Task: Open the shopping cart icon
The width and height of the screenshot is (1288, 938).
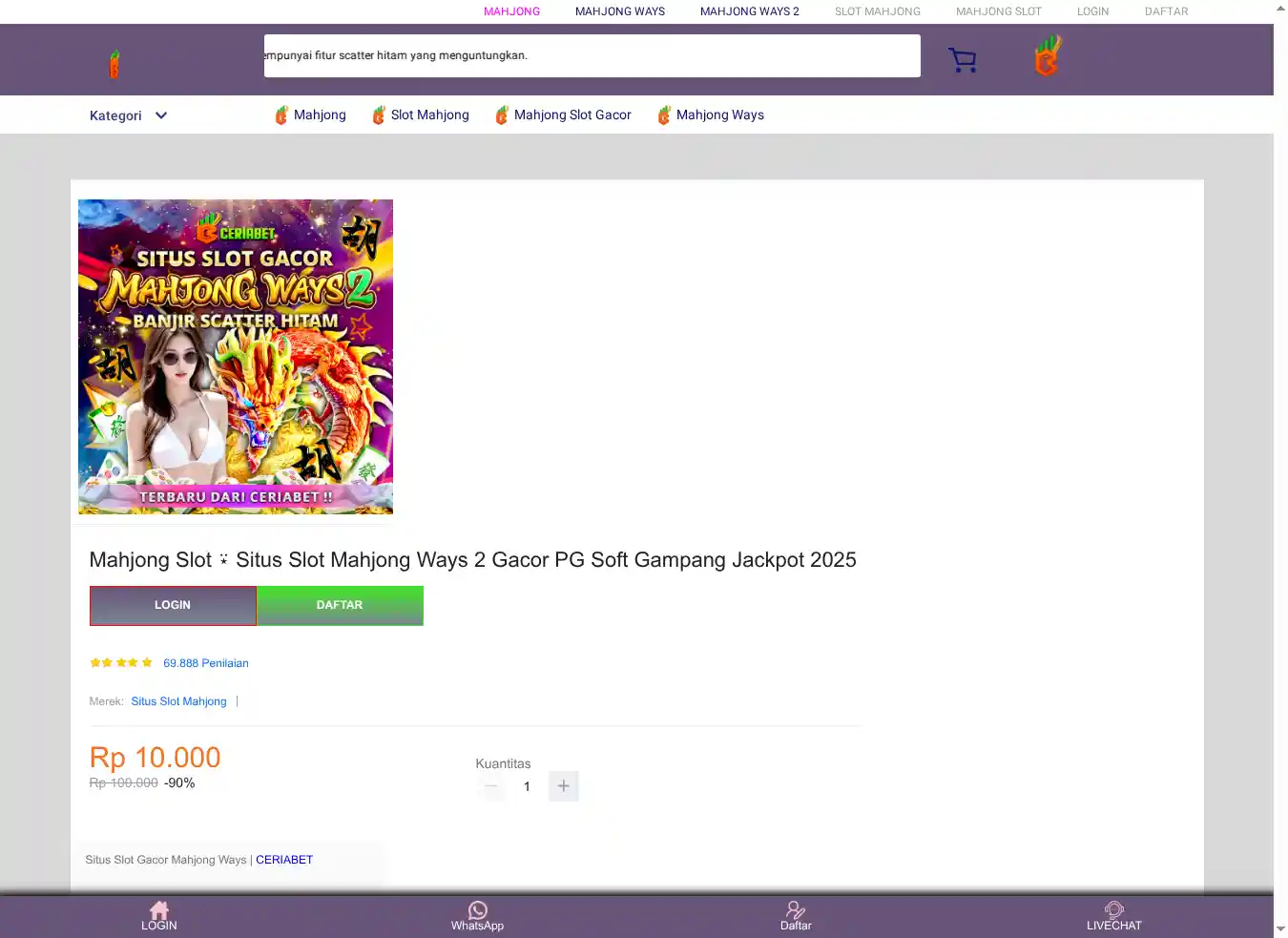Action: [962, 60]
